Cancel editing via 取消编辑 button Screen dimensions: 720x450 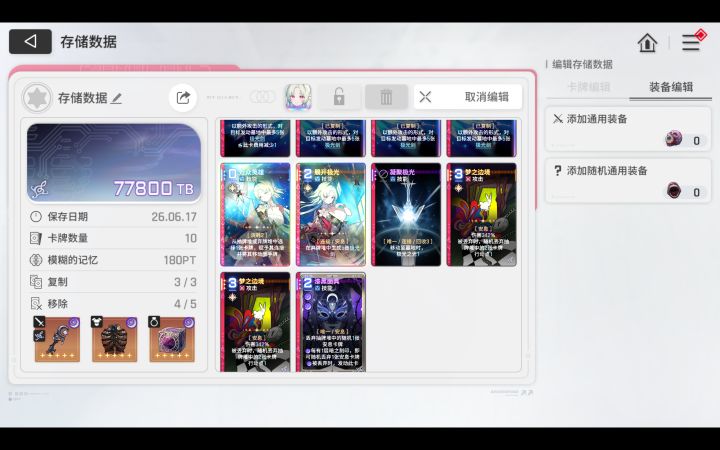(468, 97)
